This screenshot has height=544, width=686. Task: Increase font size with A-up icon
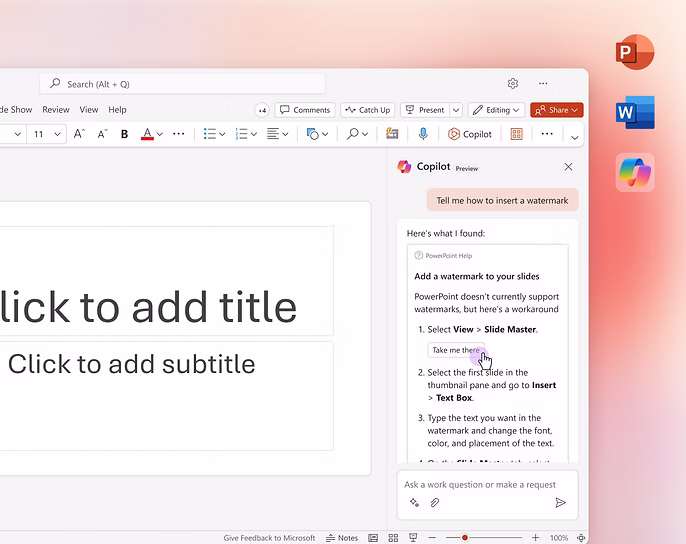(79, 134)
